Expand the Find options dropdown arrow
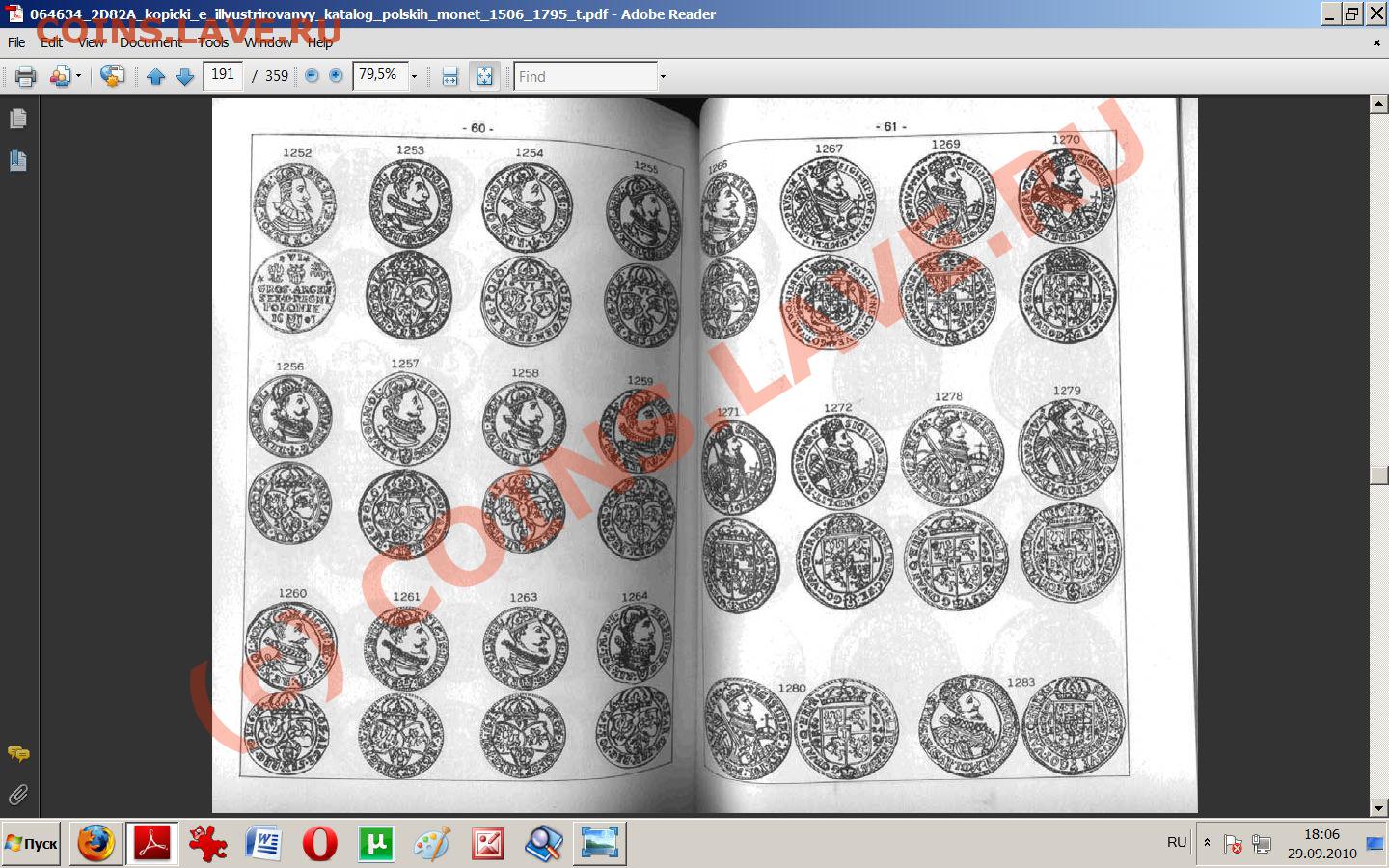This screenshot has height=868, width=1389. point(663,76)
